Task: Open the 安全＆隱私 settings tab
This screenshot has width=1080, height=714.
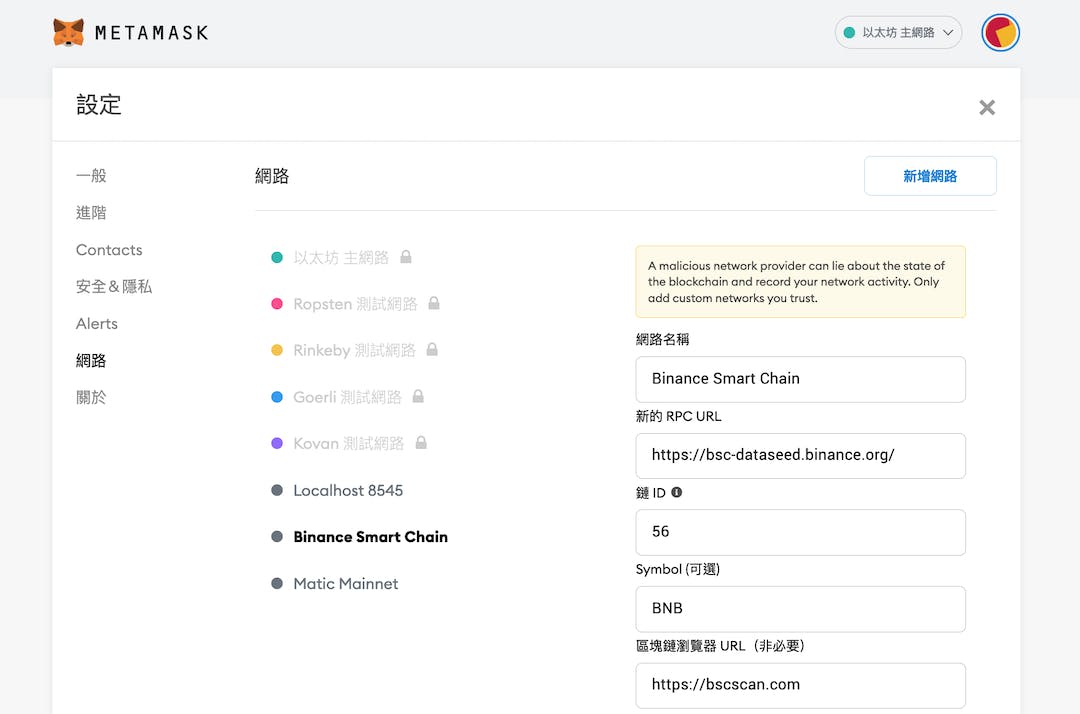Action: coord(114,286)
